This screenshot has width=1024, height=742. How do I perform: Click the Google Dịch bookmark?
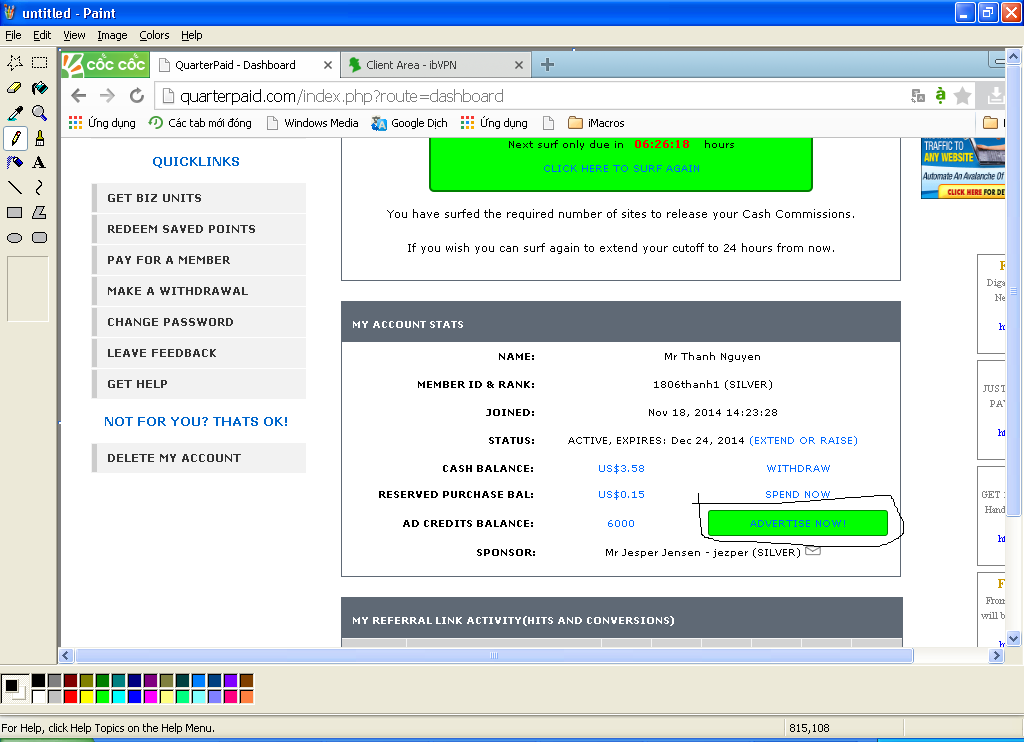(x=409, y=123)
